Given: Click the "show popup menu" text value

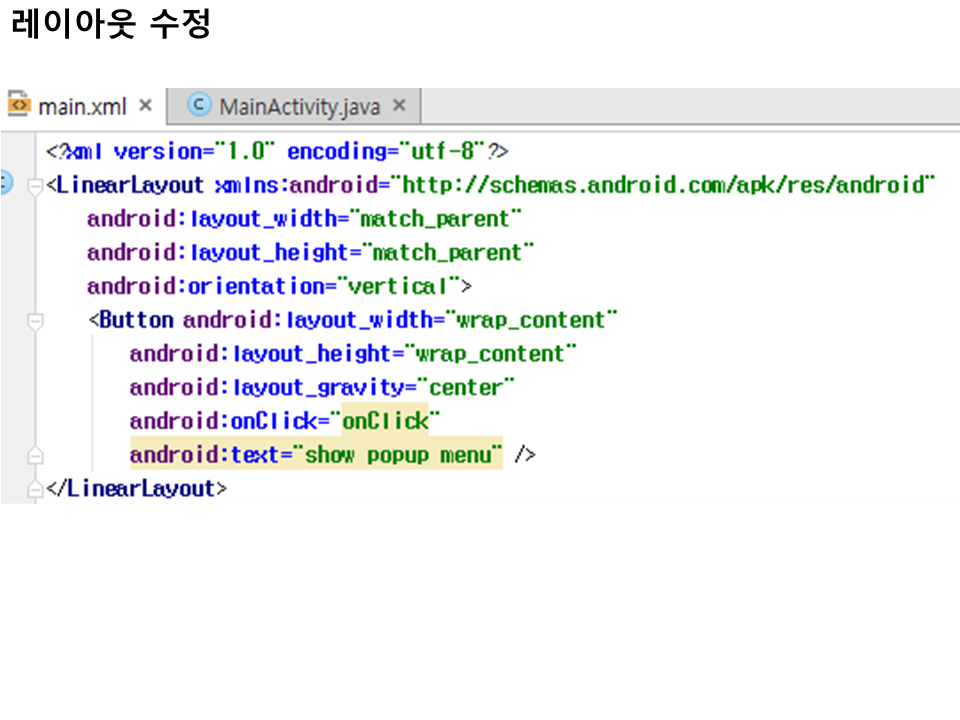Looking at the screenshot, I should point(398,455).
